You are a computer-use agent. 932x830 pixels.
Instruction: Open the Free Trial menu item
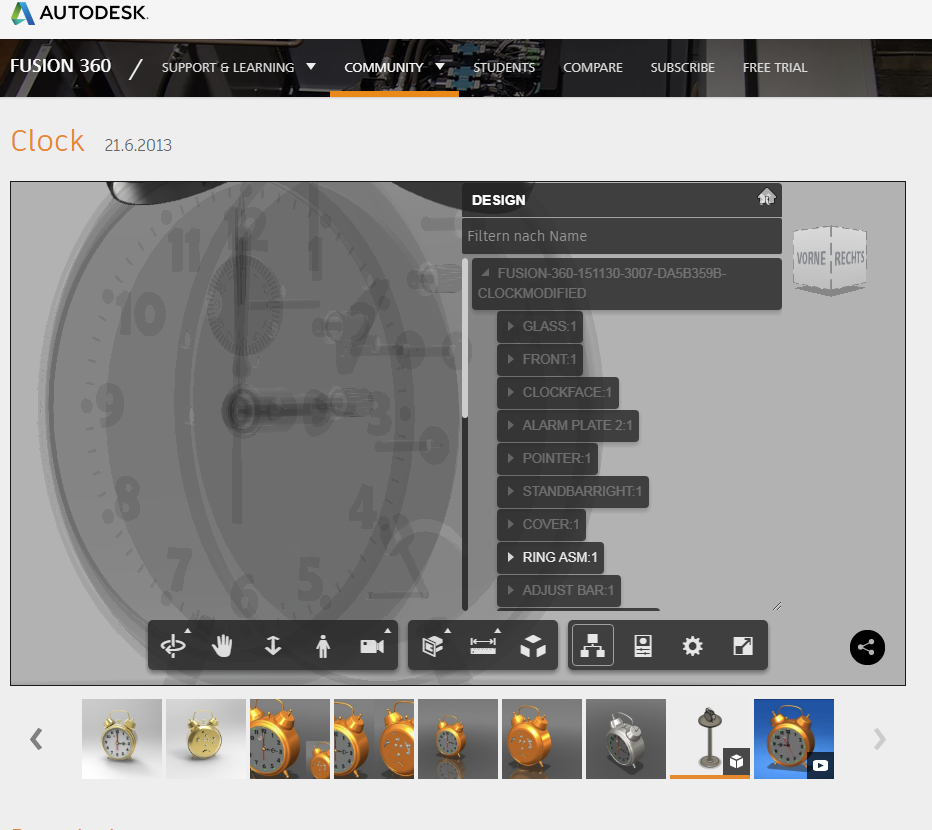tap(774, 67)
